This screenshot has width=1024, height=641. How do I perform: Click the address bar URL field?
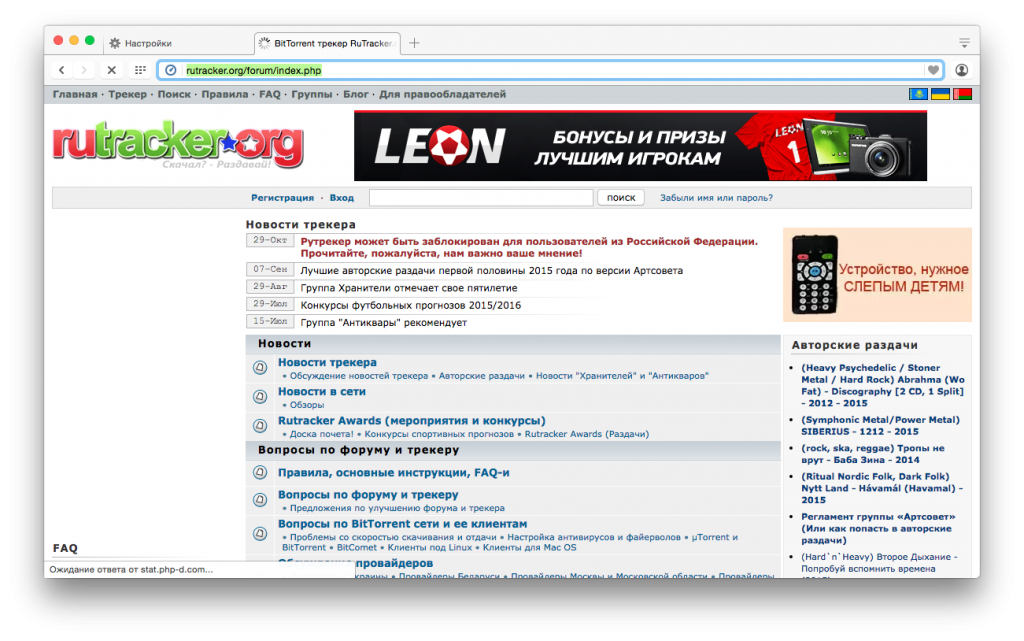coord(549,70)
